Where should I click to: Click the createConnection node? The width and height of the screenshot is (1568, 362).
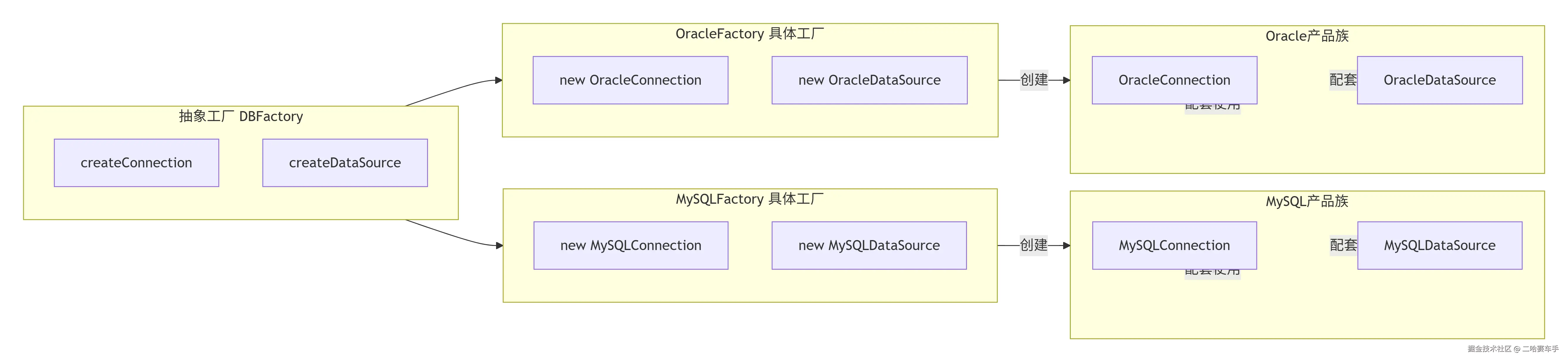[x=136, y=162]
